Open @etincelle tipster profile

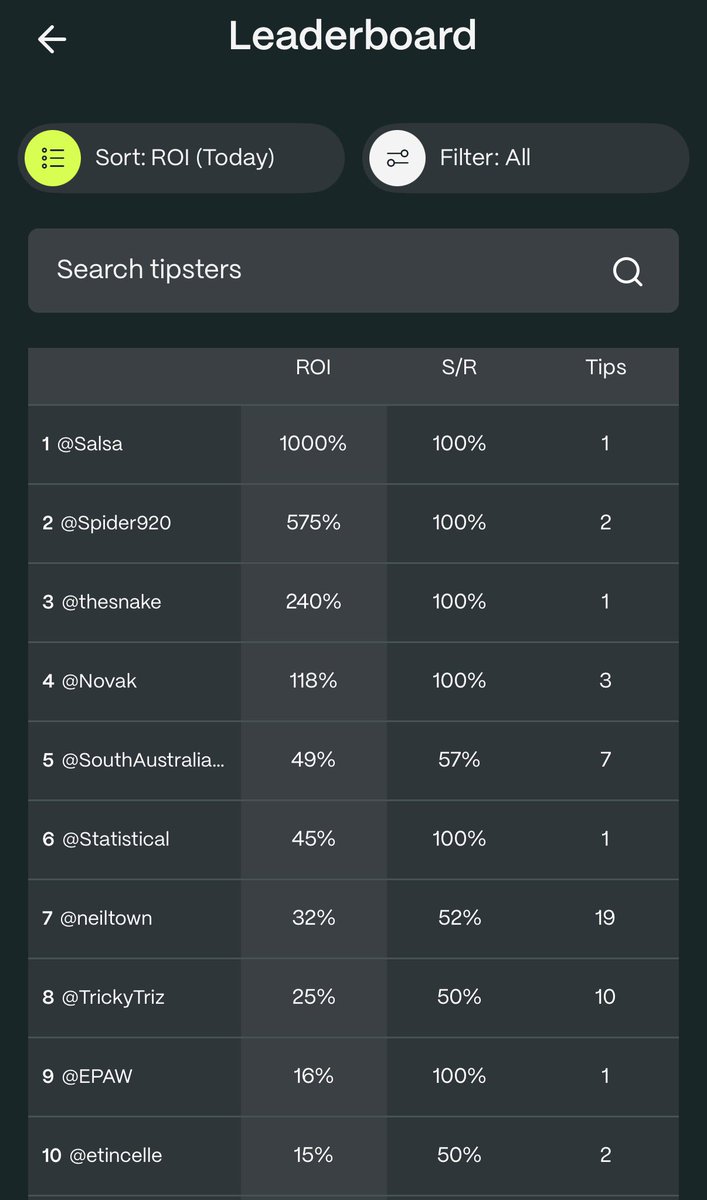tap(353, 1155)
